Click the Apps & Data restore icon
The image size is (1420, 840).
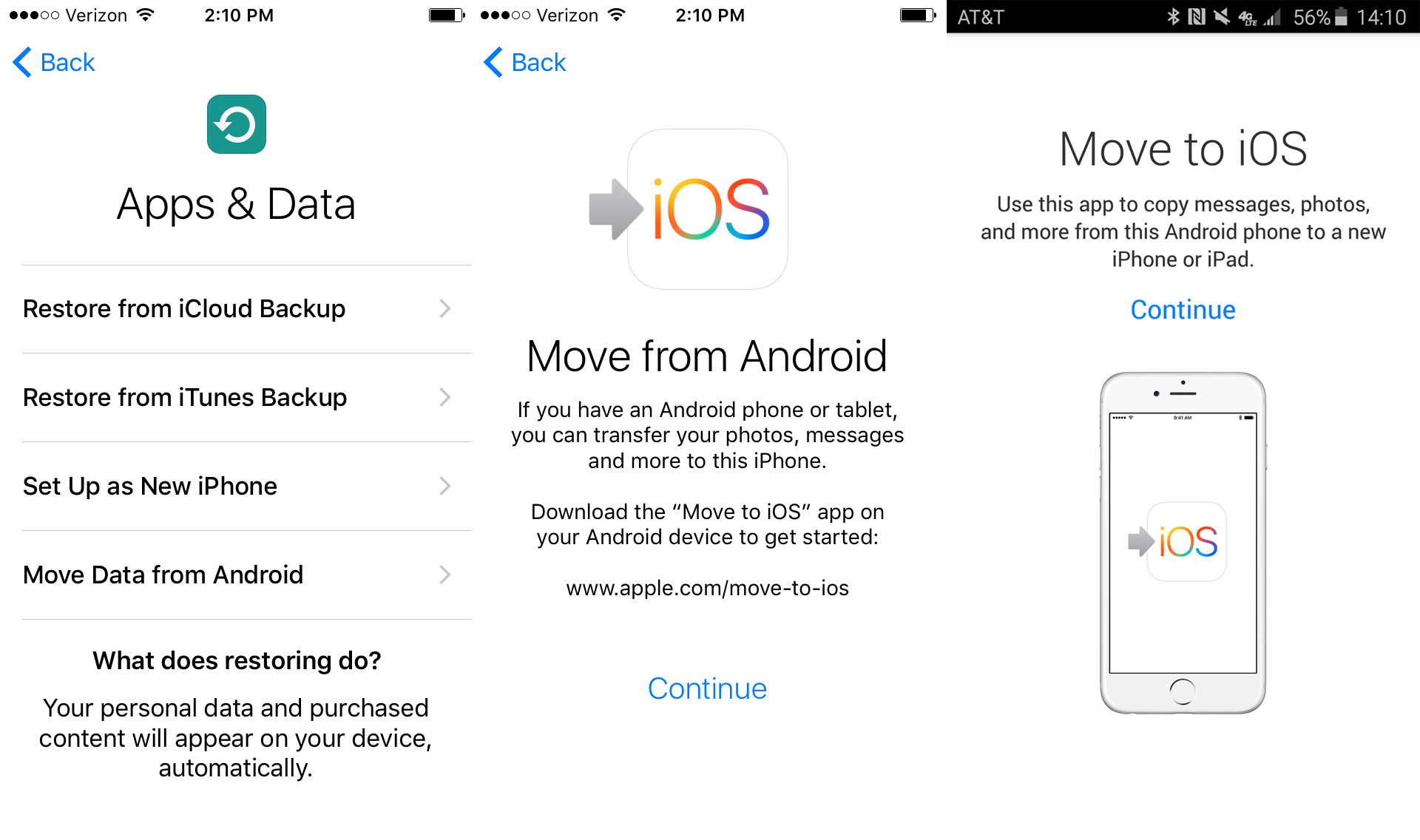tap(237, 128)
